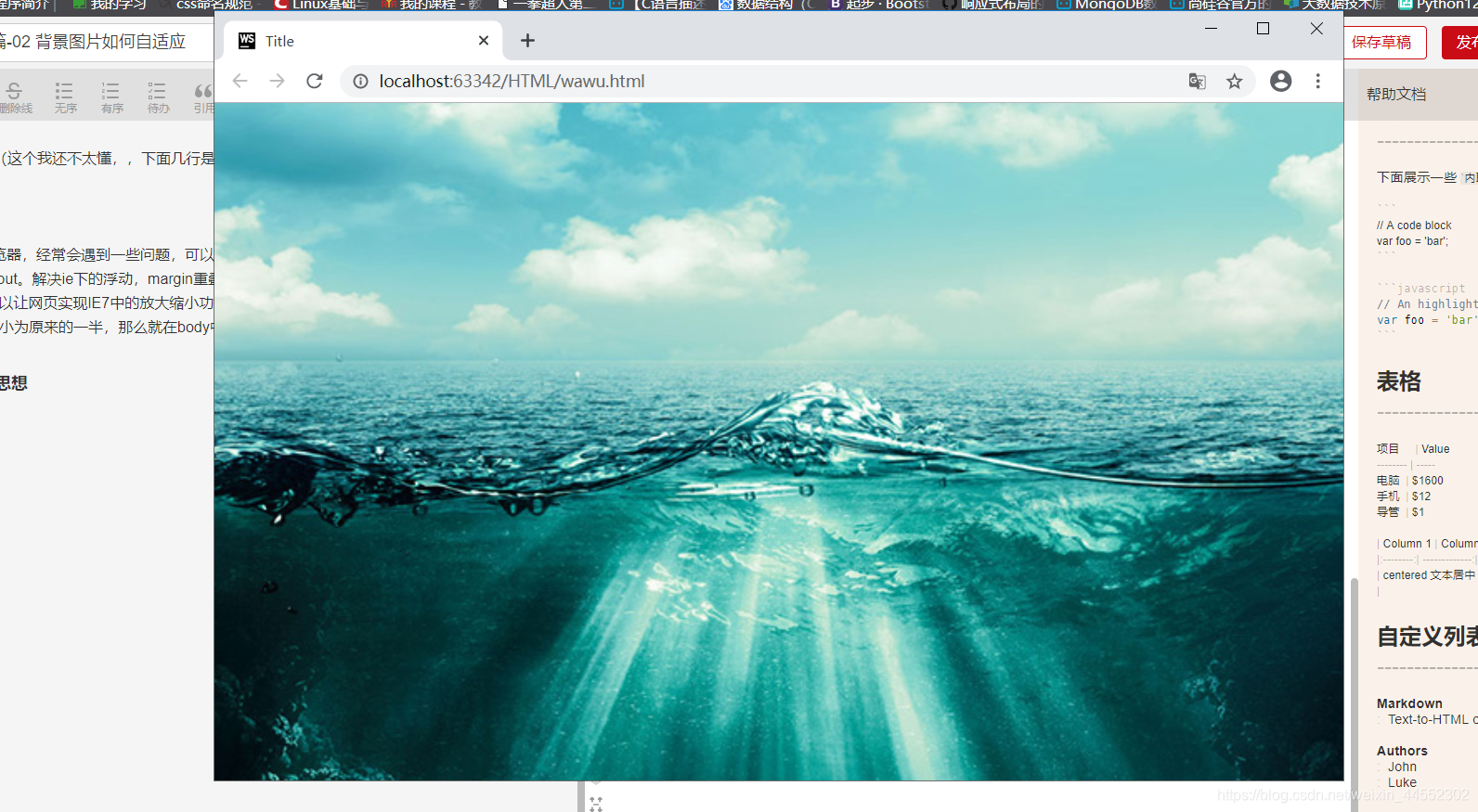Click the ocean background image on the page
The image size is (1478, 812).
[x=778, y=442]
